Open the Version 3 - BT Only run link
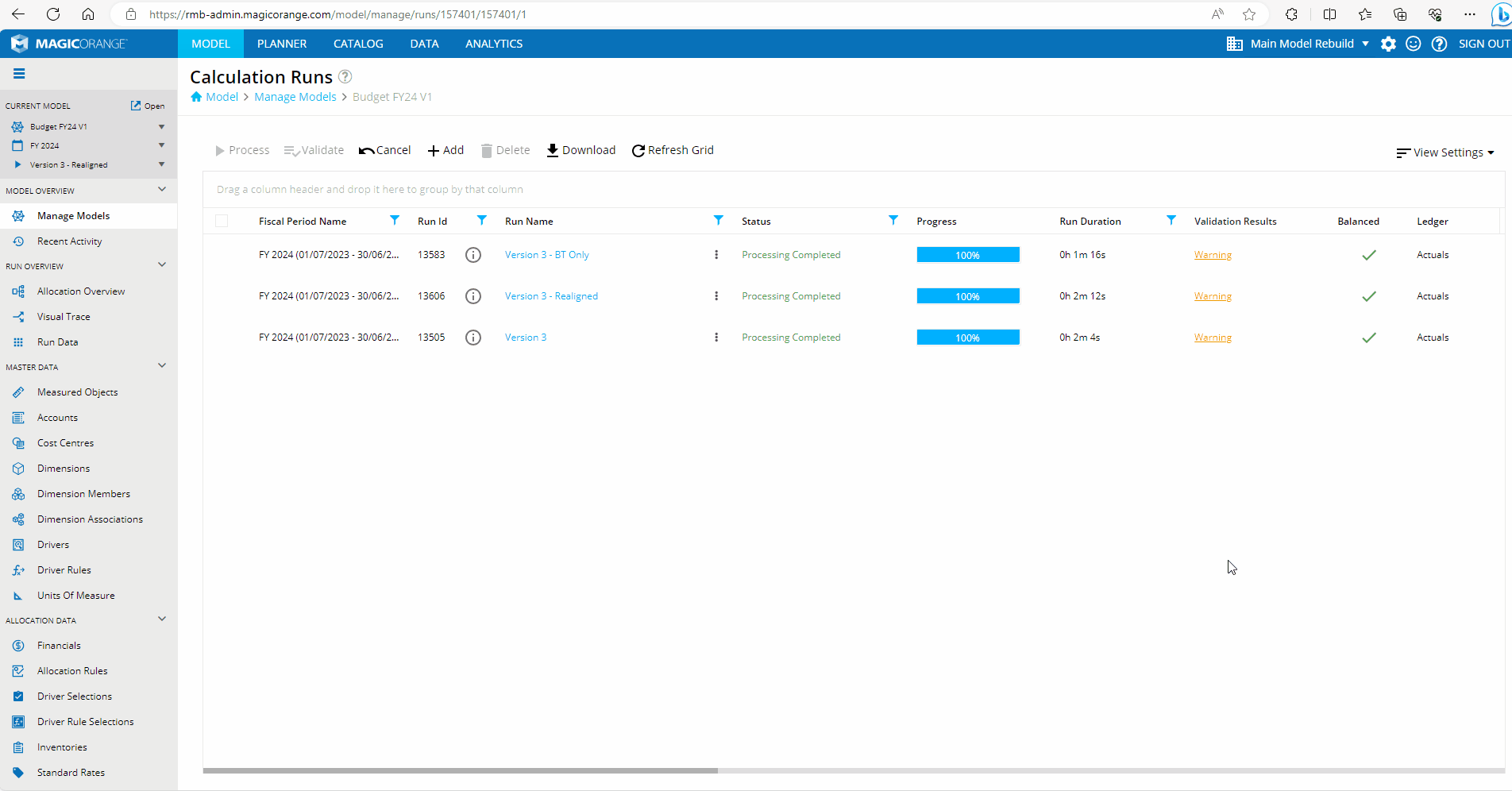The width and height of the screenshot is (1512, 791). [x=547, y=255]
